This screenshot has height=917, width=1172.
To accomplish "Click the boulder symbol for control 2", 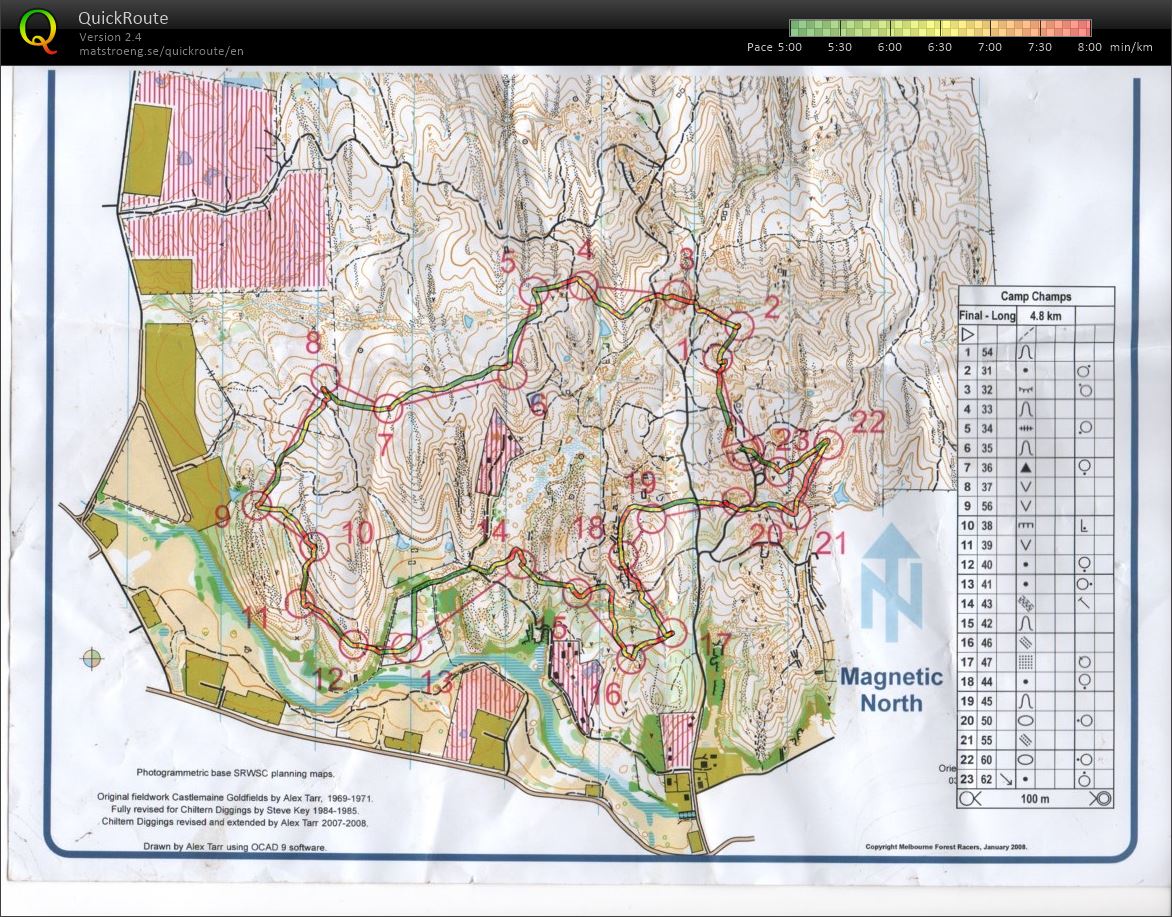I will pos(1024,371).
